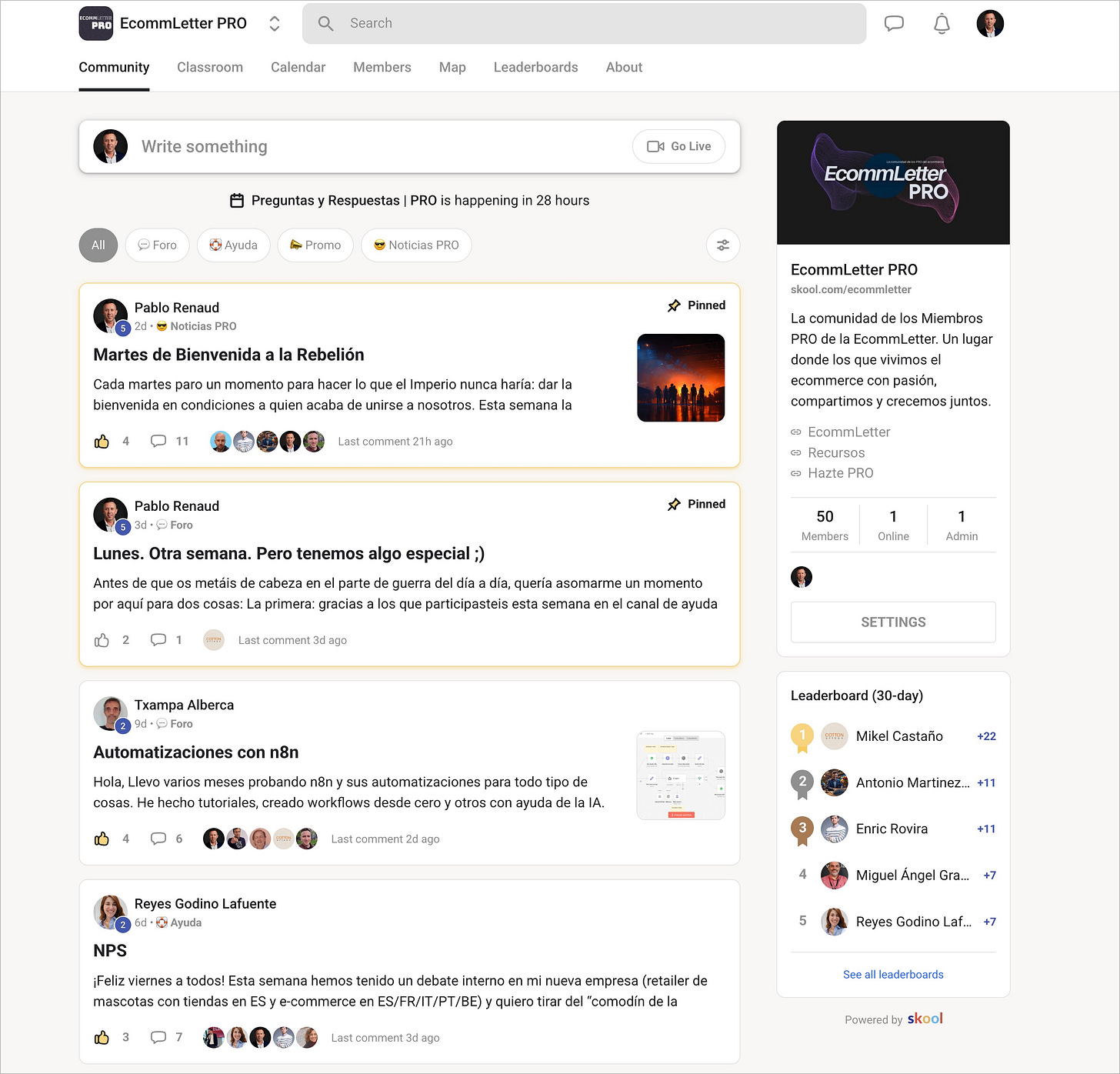Open your profile avatar menu
Screen dimensions: 1120x1074
(x=990, y=23)
